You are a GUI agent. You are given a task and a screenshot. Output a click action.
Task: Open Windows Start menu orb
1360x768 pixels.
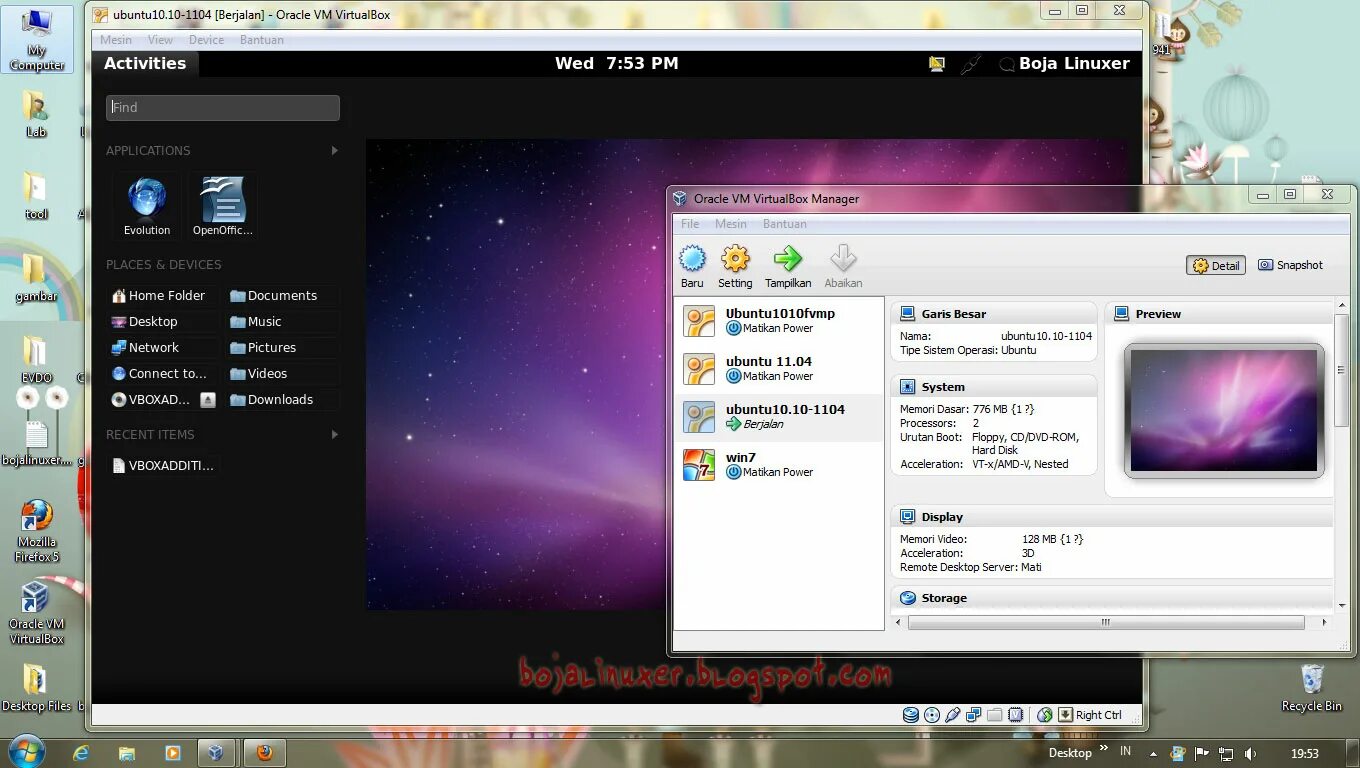(x=26, y=751)
